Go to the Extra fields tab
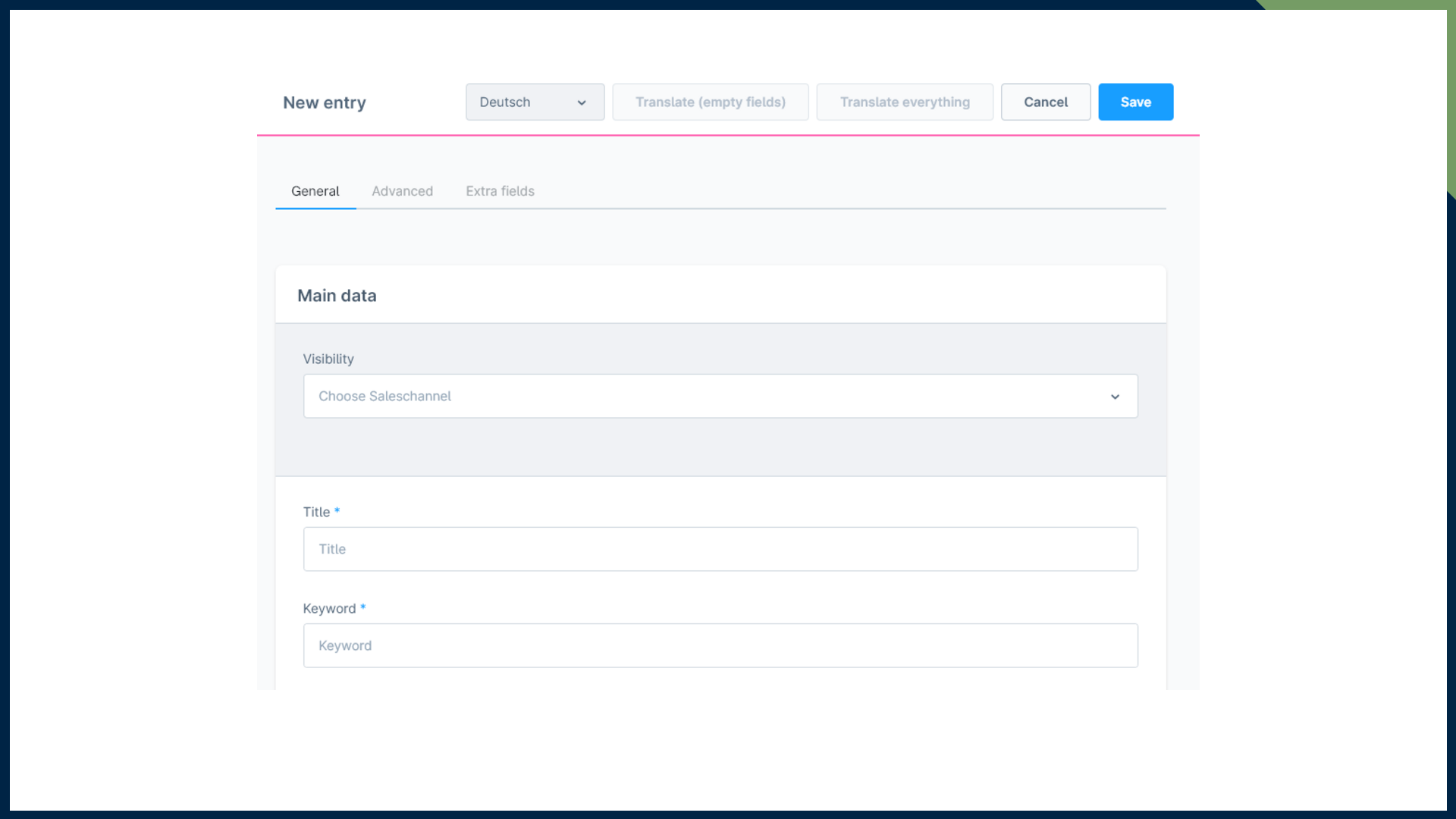Image resolution: width=1456 pixels, height=819 pixels. [500, 191]
